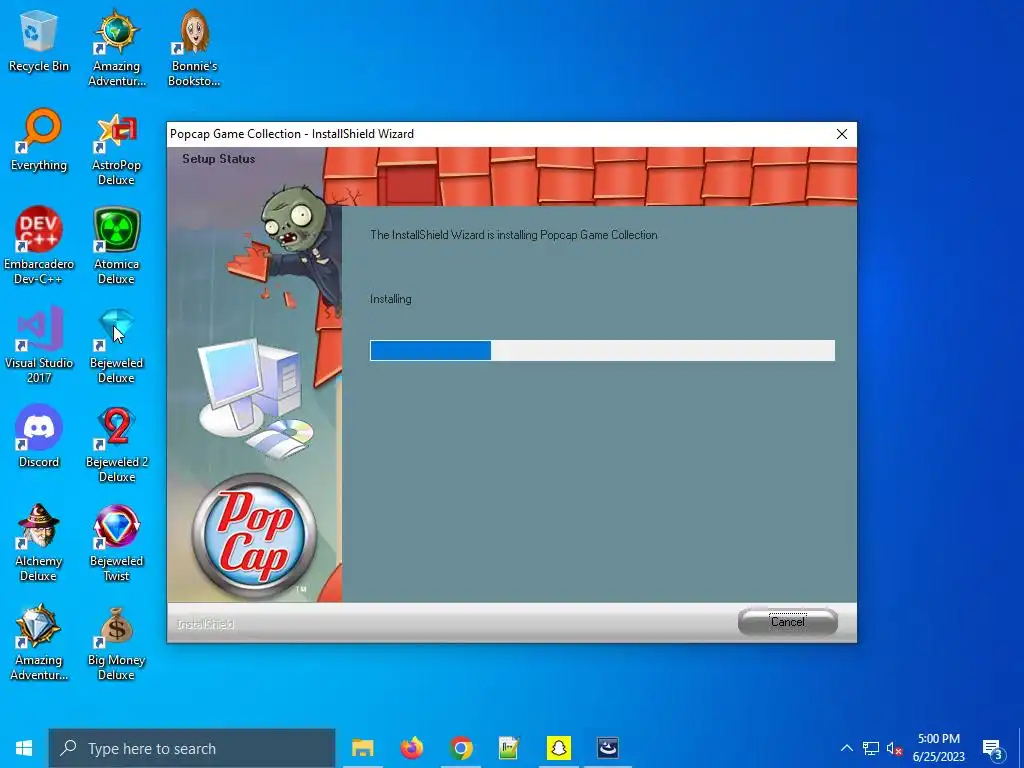Close the InstallShield Wizard window
This screenshot has width=1024, height=768.
point(842,134)
